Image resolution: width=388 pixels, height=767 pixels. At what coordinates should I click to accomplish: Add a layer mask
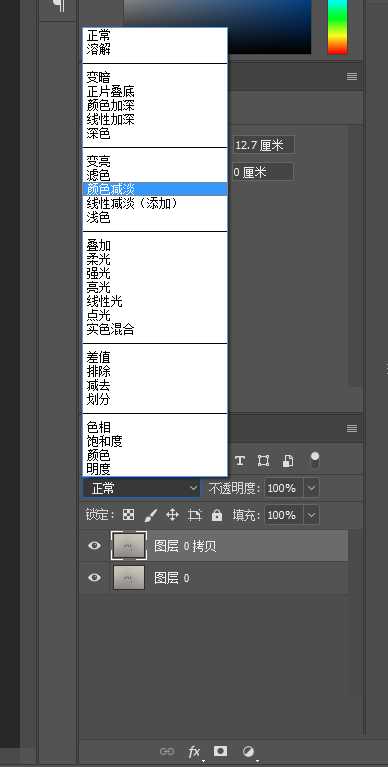(221, 751)
